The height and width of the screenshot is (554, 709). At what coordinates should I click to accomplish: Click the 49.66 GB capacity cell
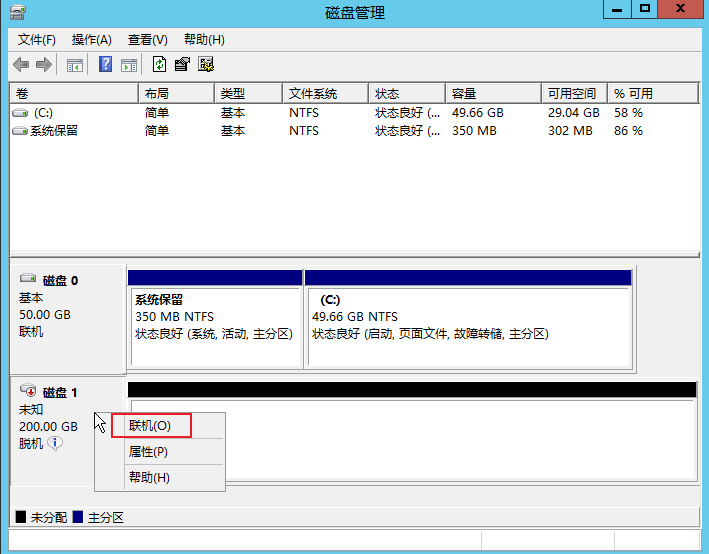[477, 113]
